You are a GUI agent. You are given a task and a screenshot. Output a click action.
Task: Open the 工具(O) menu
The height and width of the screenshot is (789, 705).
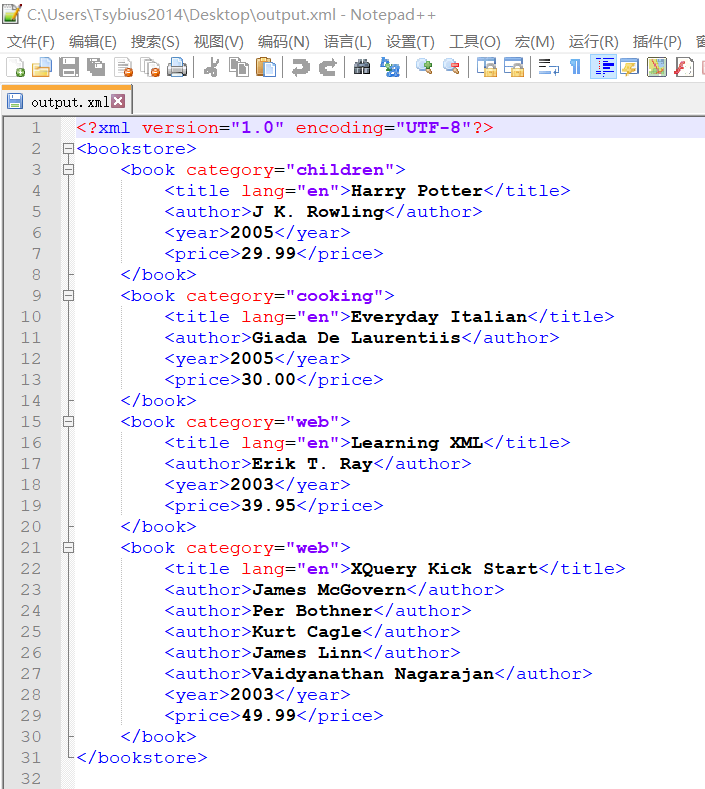(x=475, y=41)
